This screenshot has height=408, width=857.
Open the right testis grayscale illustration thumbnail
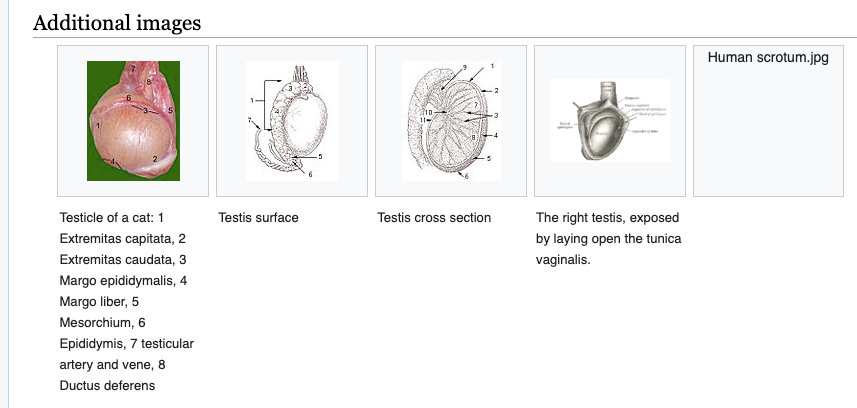pos(610,120)
